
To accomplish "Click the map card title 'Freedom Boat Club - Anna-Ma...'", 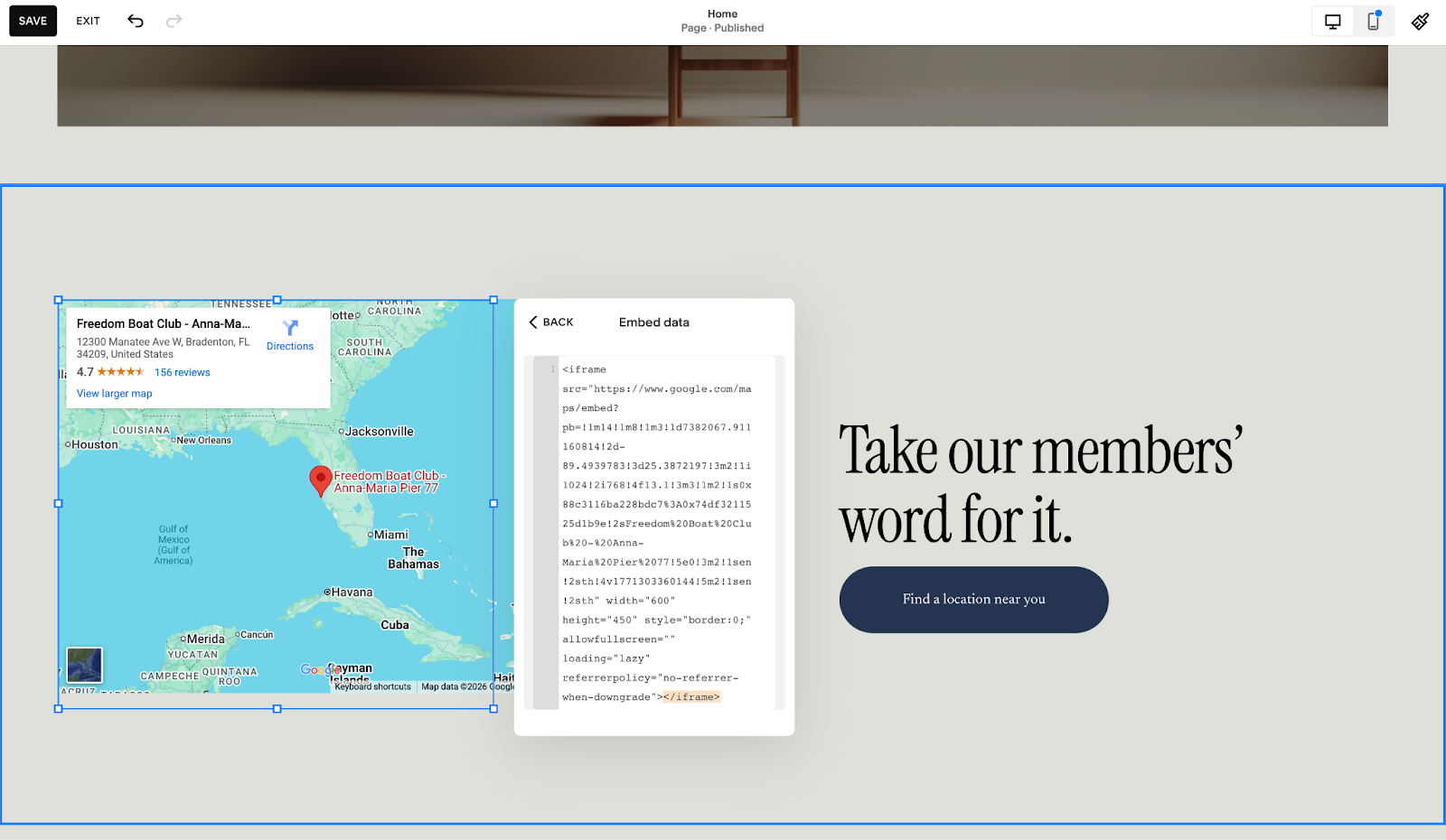I will pyautogui.click(x=164, y=323).
